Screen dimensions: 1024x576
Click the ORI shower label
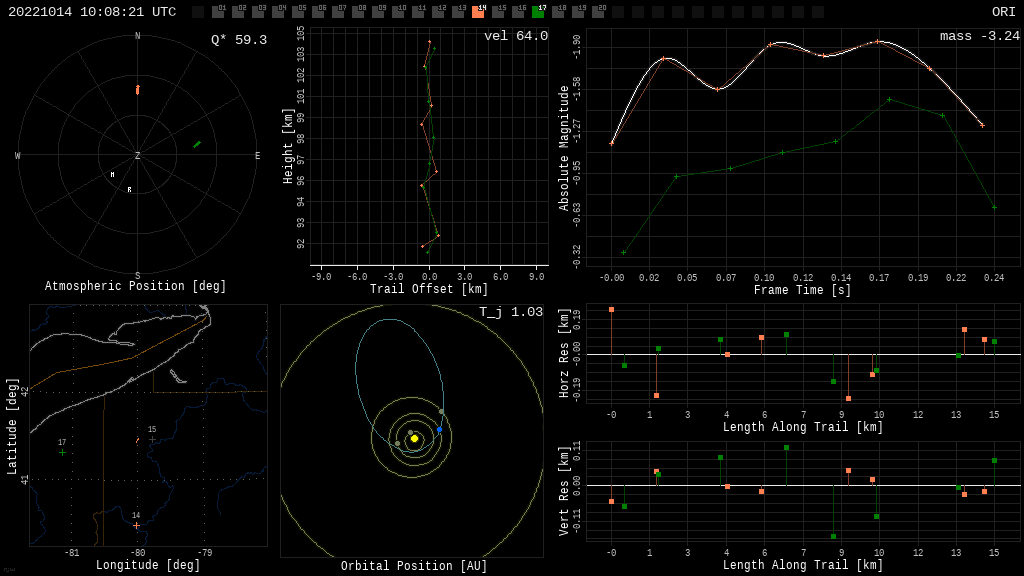1003,12
